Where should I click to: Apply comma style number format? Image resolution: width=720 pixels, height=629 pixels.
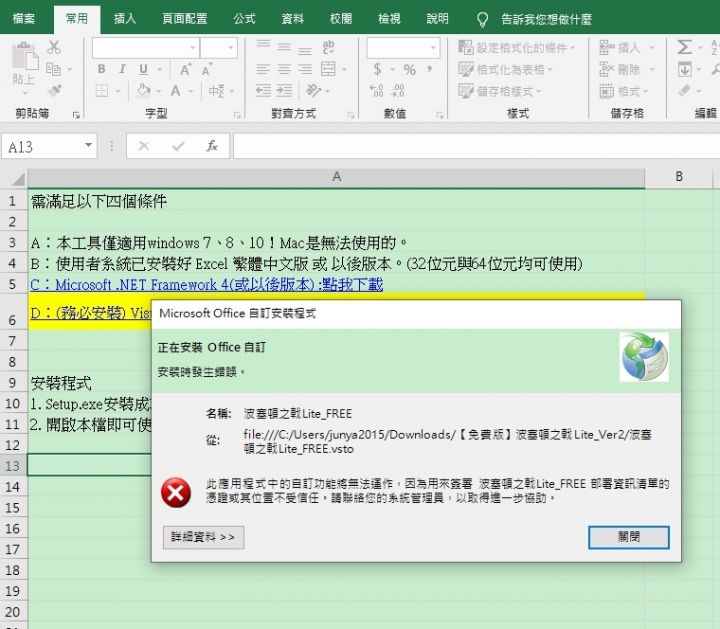[430, 69]
